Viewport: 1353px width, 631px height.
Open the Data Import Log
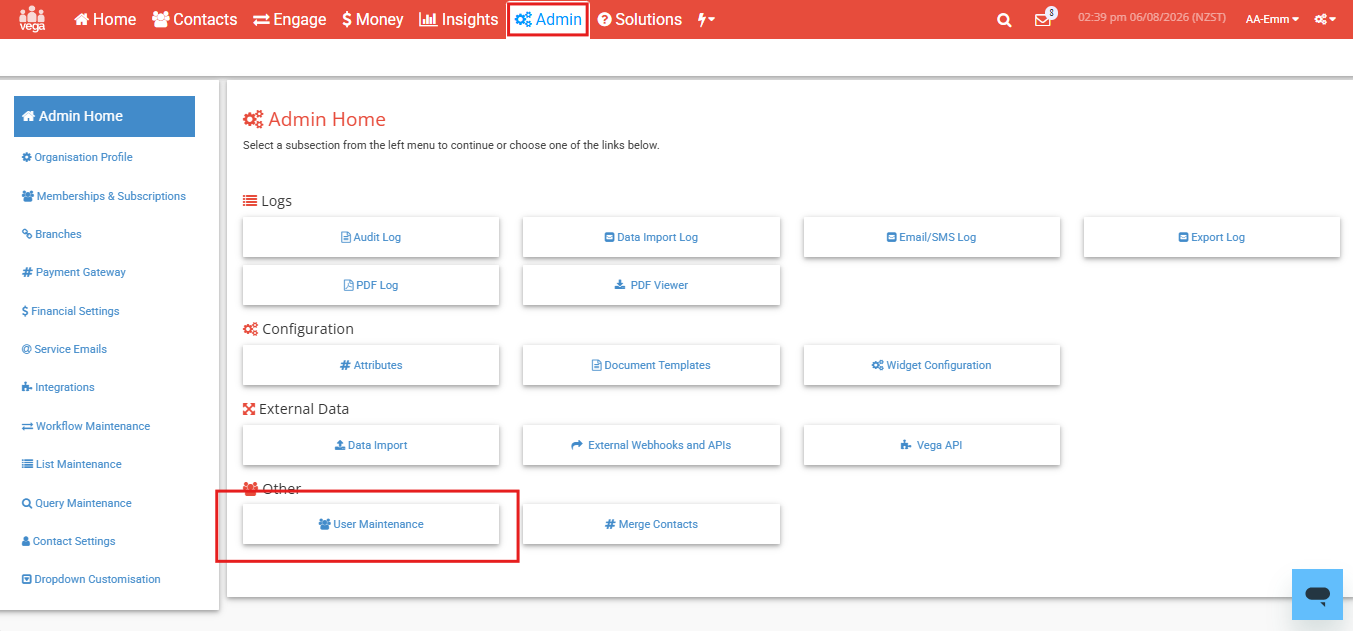click(651, 237)
